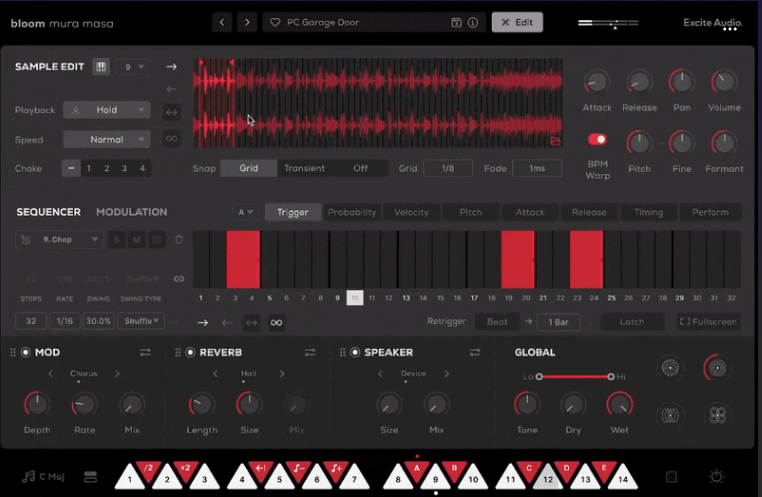Screen dimensions: 762x497
Task: Adjust the Attack knob
Action: (x=597, y=82)
